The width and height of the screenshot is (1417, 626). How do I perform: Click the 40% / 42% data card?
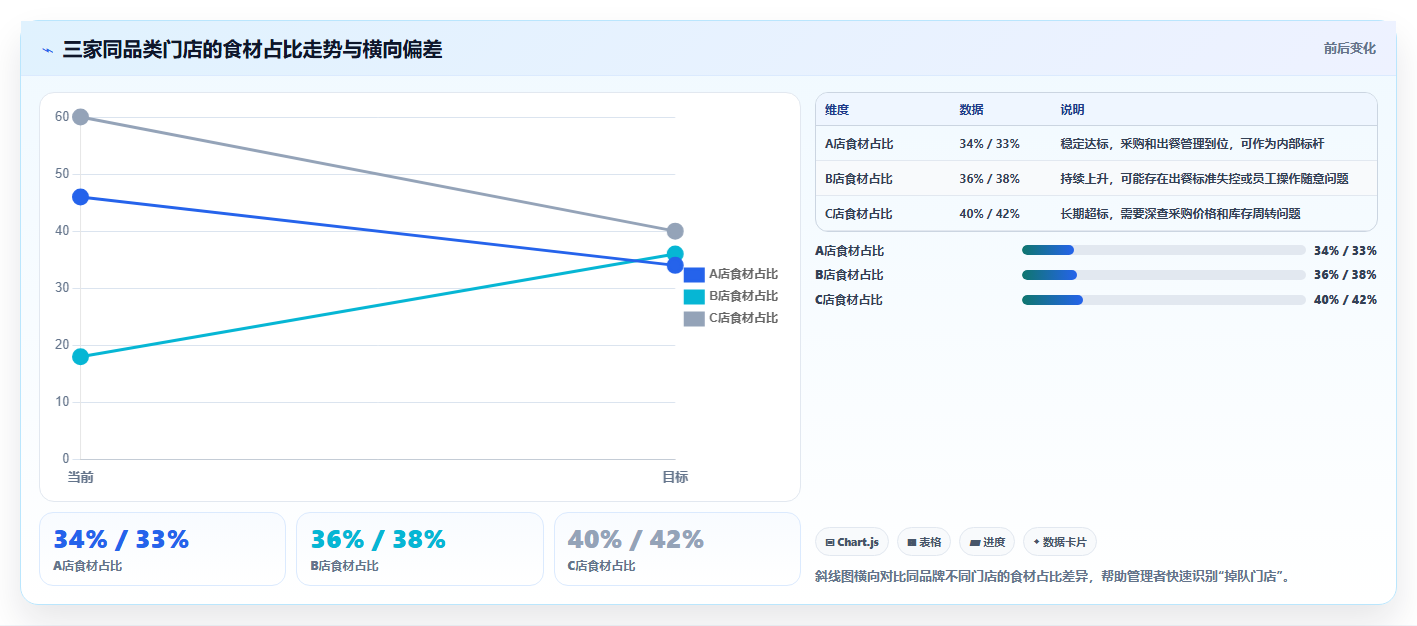point(677,549)
